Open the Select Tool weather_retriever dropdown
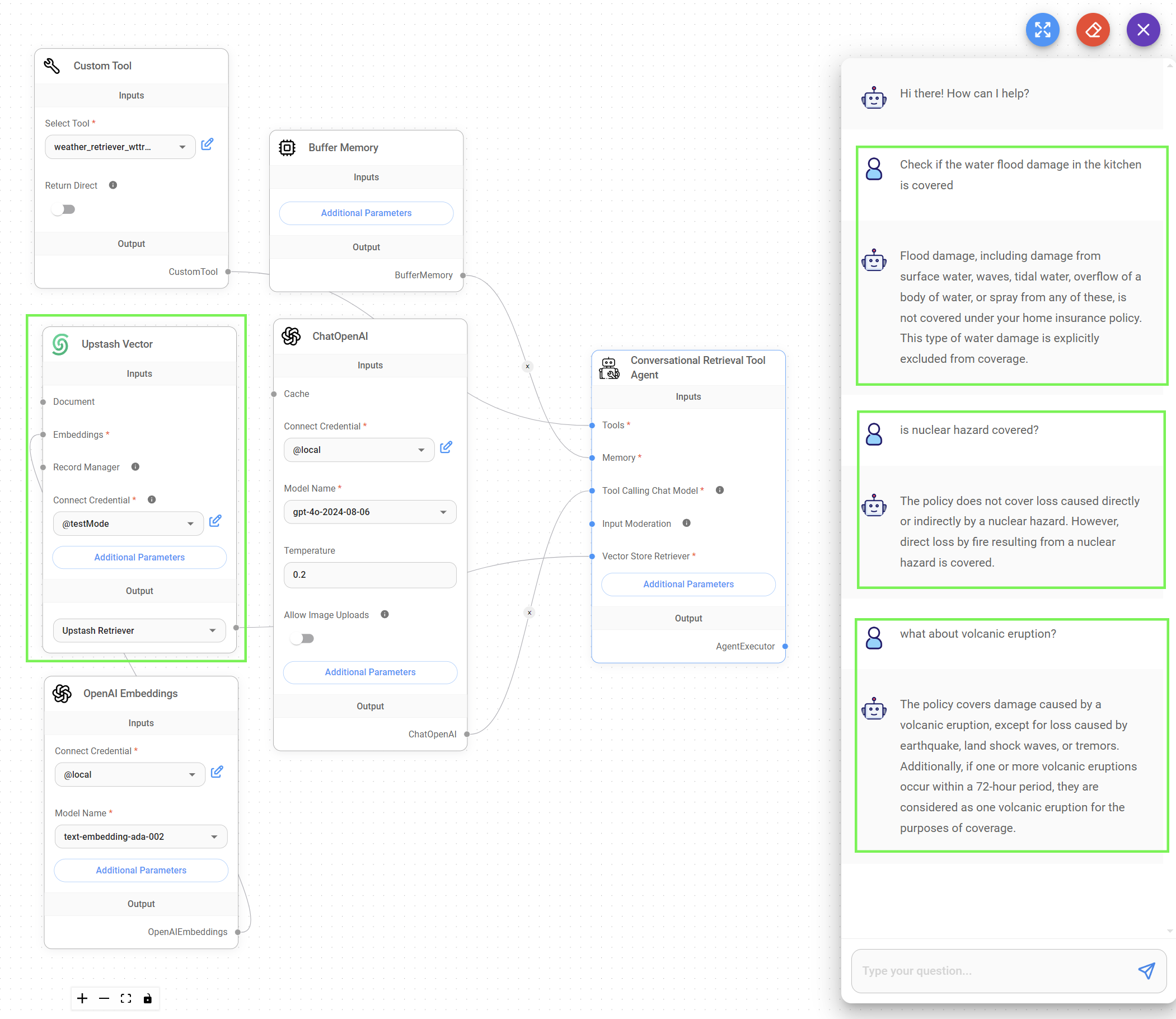 point(120,147)
